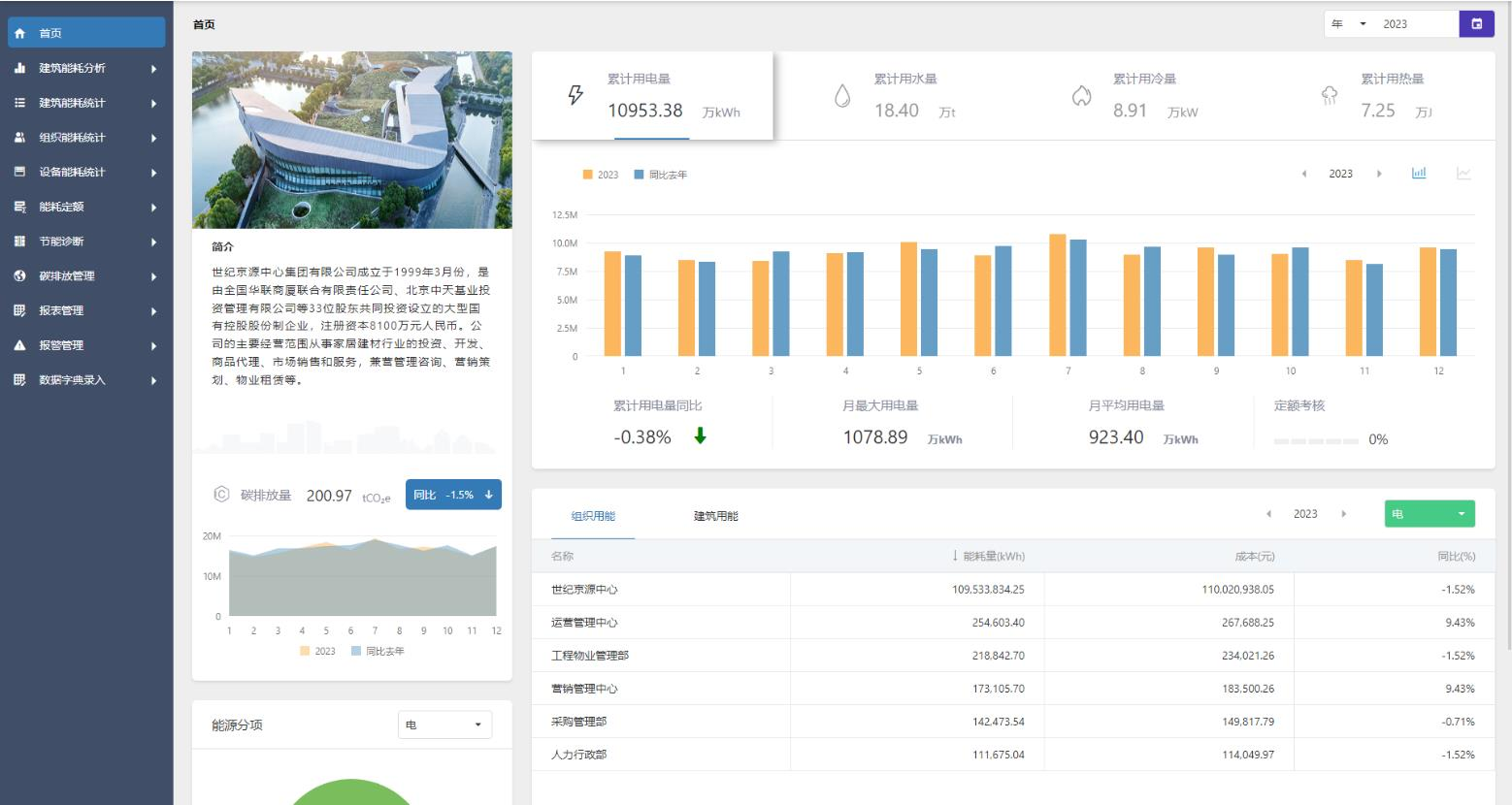
Task: Select the 建筑用能 tab
Action: coord(716,516)
